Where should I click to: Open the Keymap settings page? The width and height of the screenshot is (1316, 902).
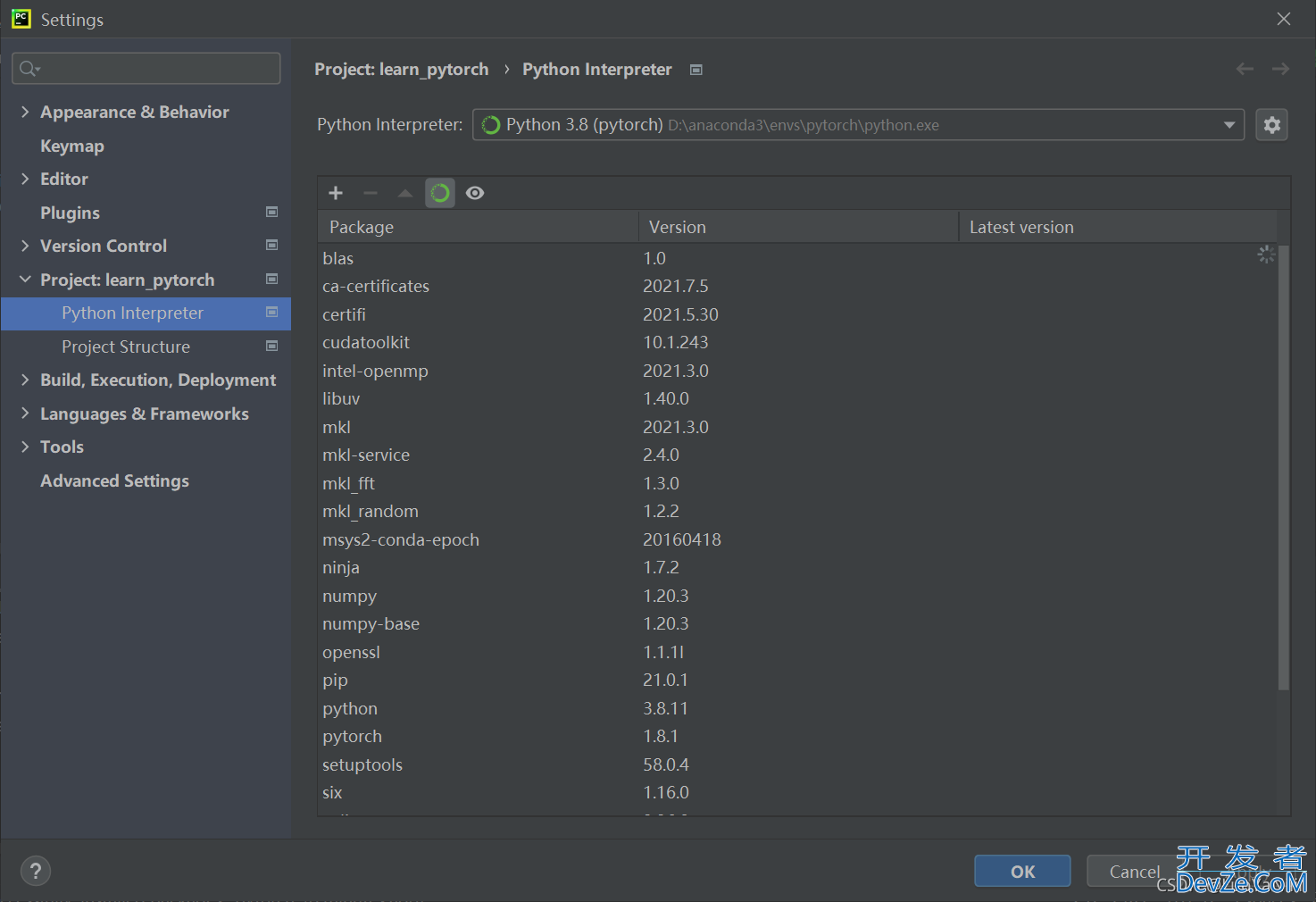(72, 146)
